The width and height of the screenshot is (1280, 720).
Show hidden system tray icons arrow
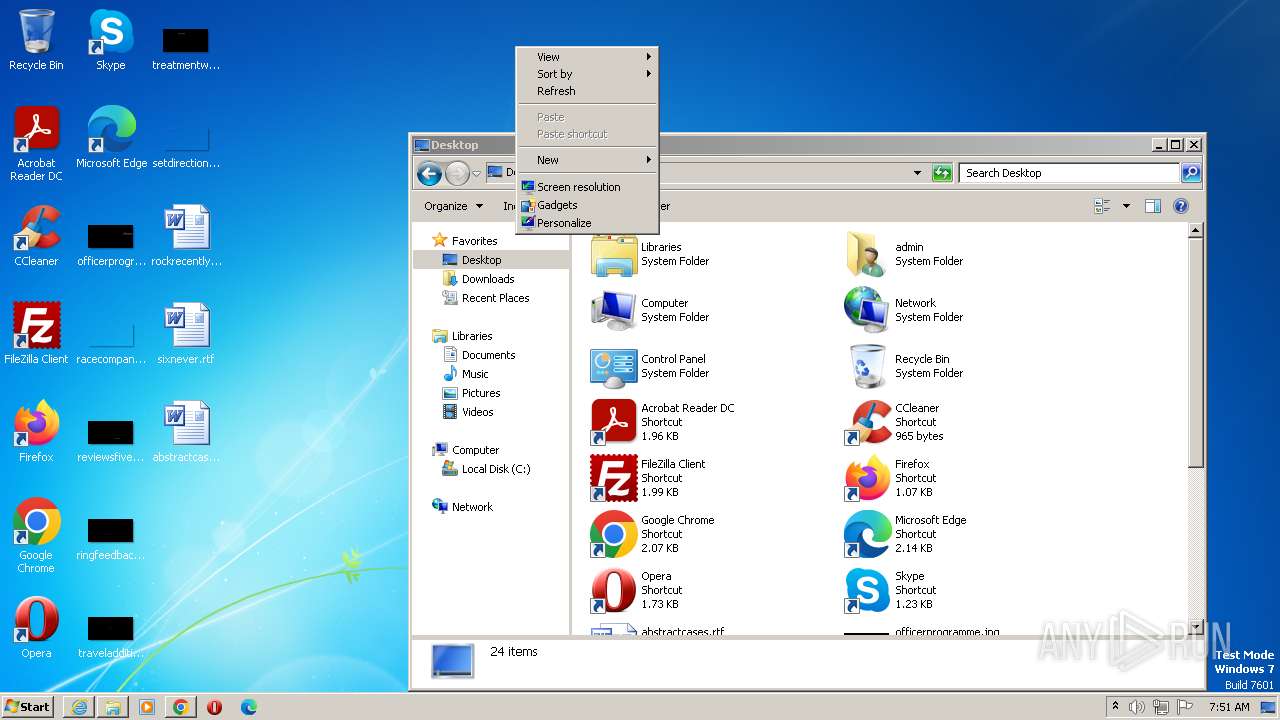click(x=1116, y=707)
